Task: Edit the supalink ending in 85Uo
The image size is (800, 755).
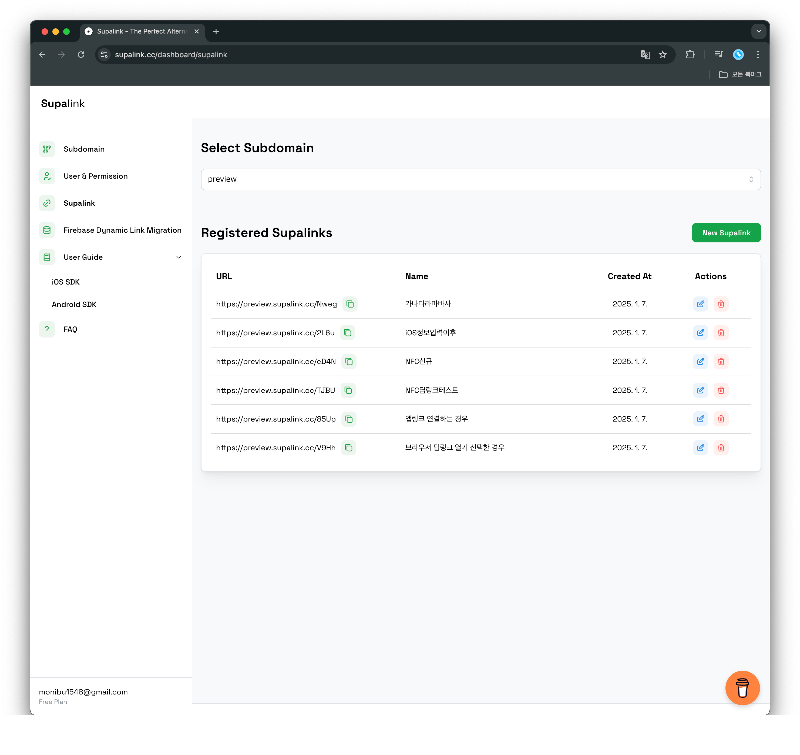Action: (701, 419)
